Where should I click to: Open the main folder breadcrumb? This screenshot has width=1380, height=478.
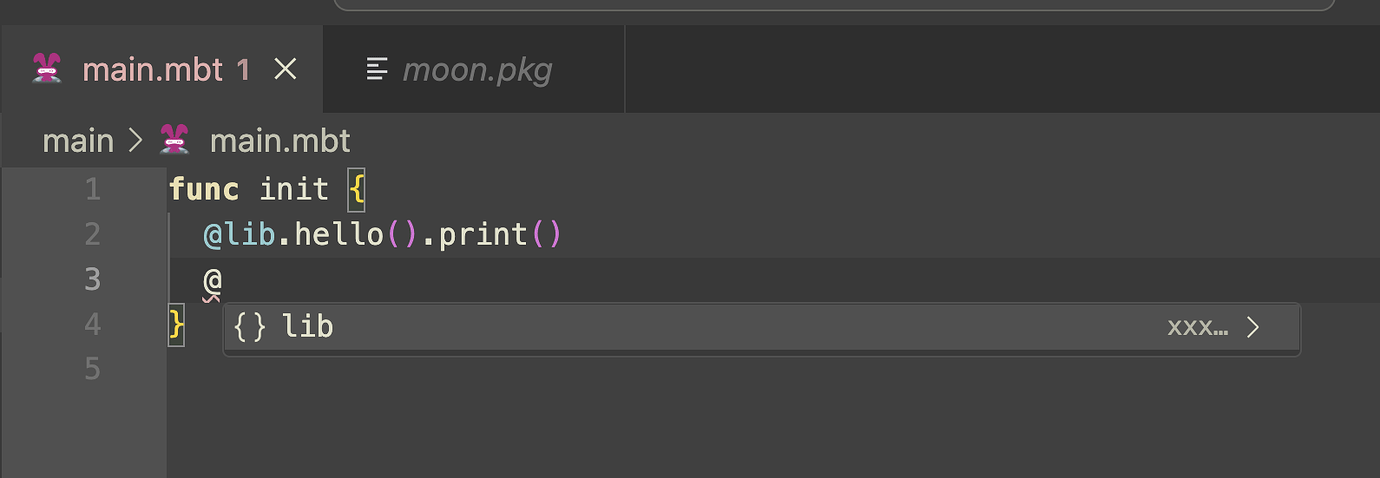[x=78, y=141]
